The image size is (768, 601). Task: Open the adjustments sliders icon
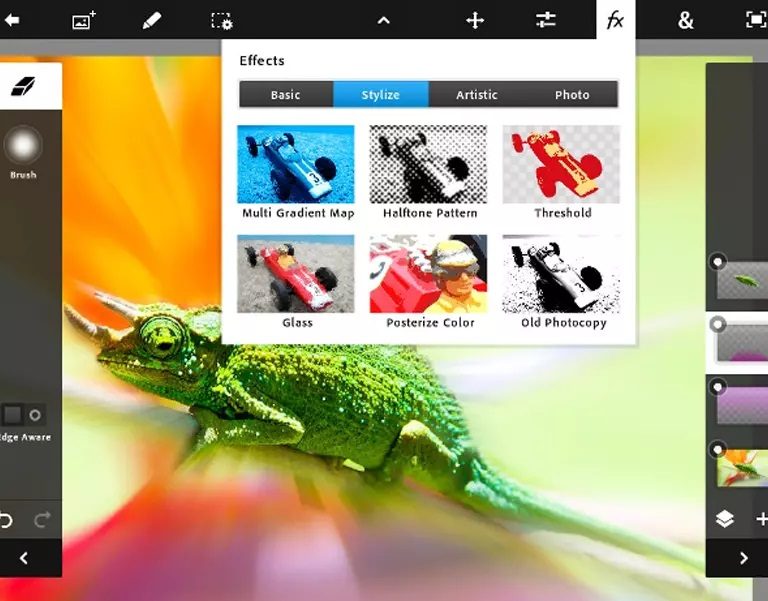(x=546, y=20)
